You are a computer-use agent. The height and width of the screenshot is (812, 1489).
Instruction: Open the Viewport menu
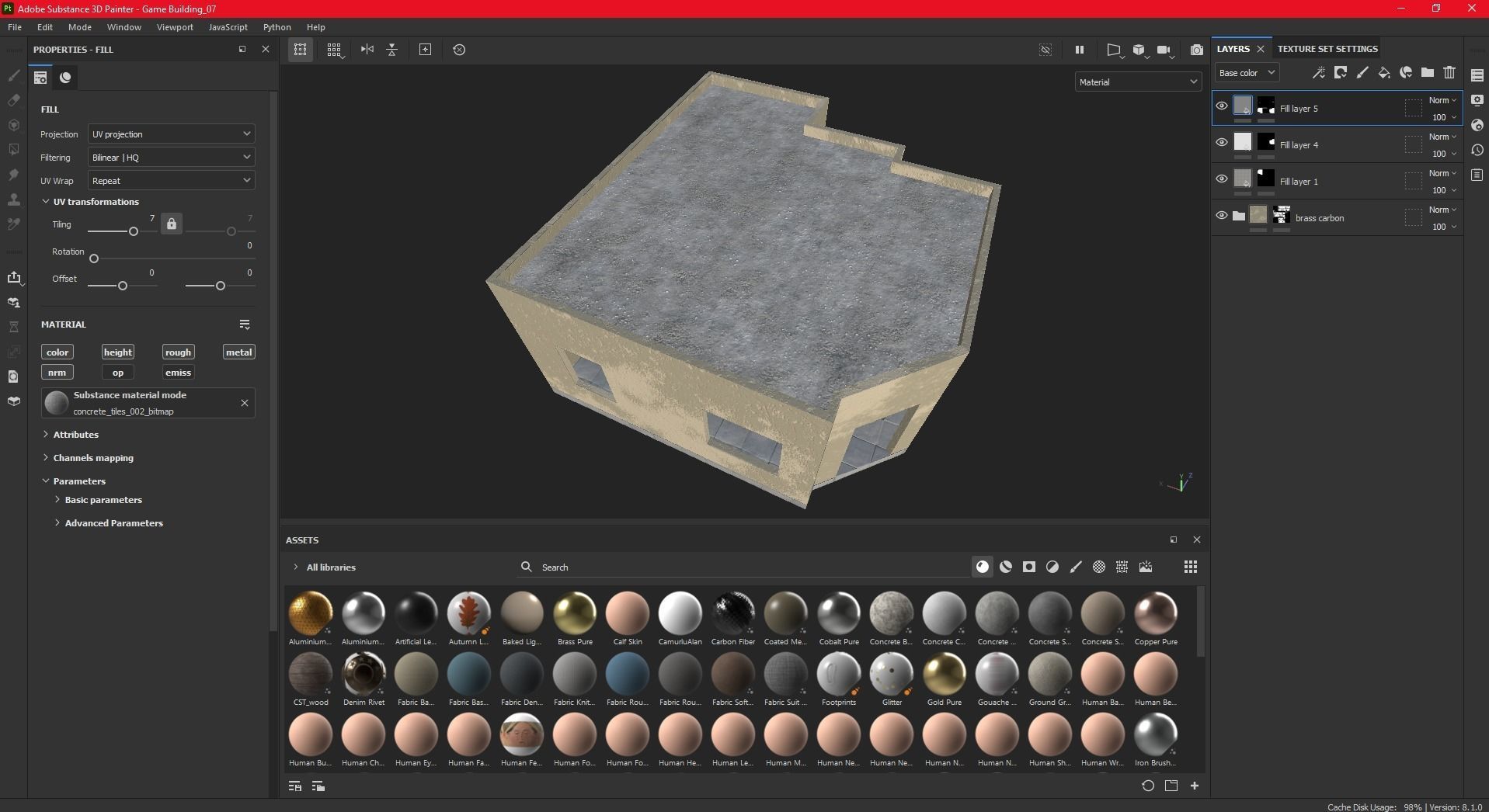click(175, 27)
